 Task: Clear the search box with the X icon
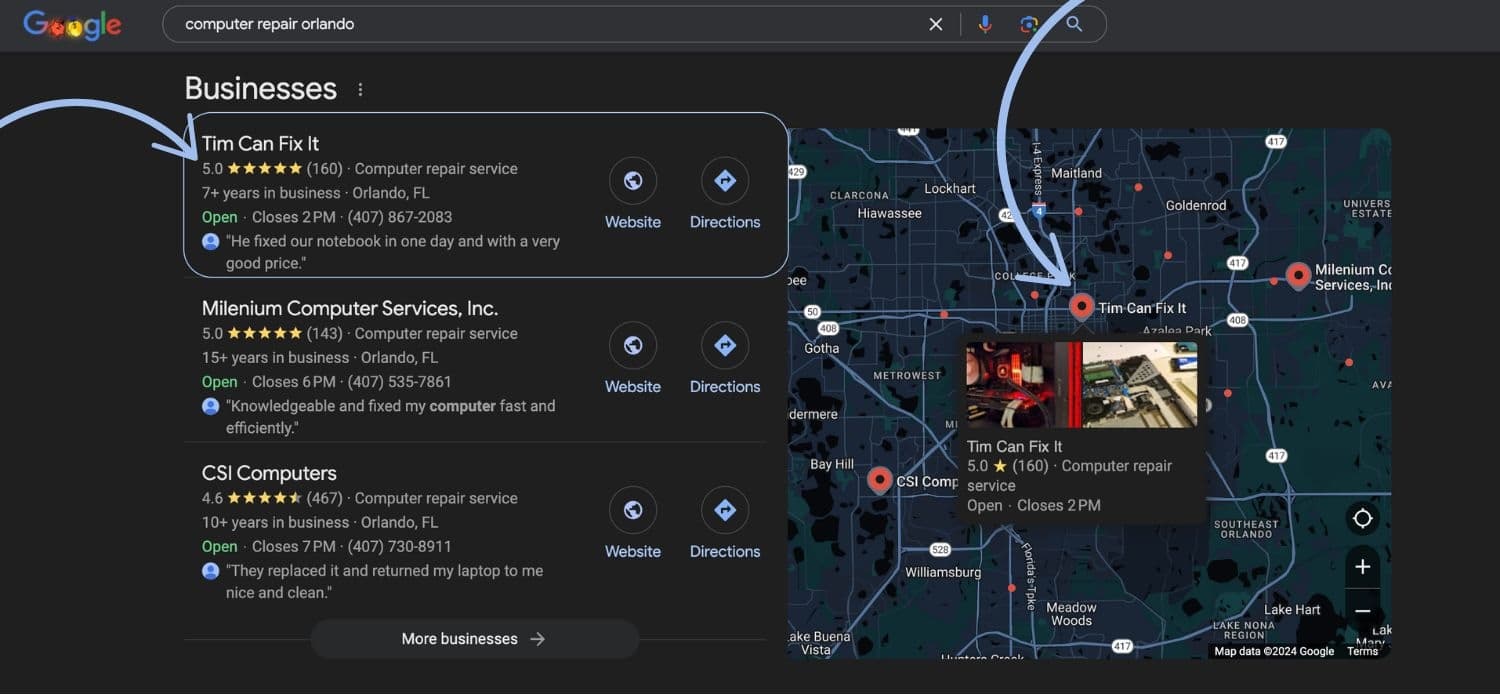click(x=935, y=23)
